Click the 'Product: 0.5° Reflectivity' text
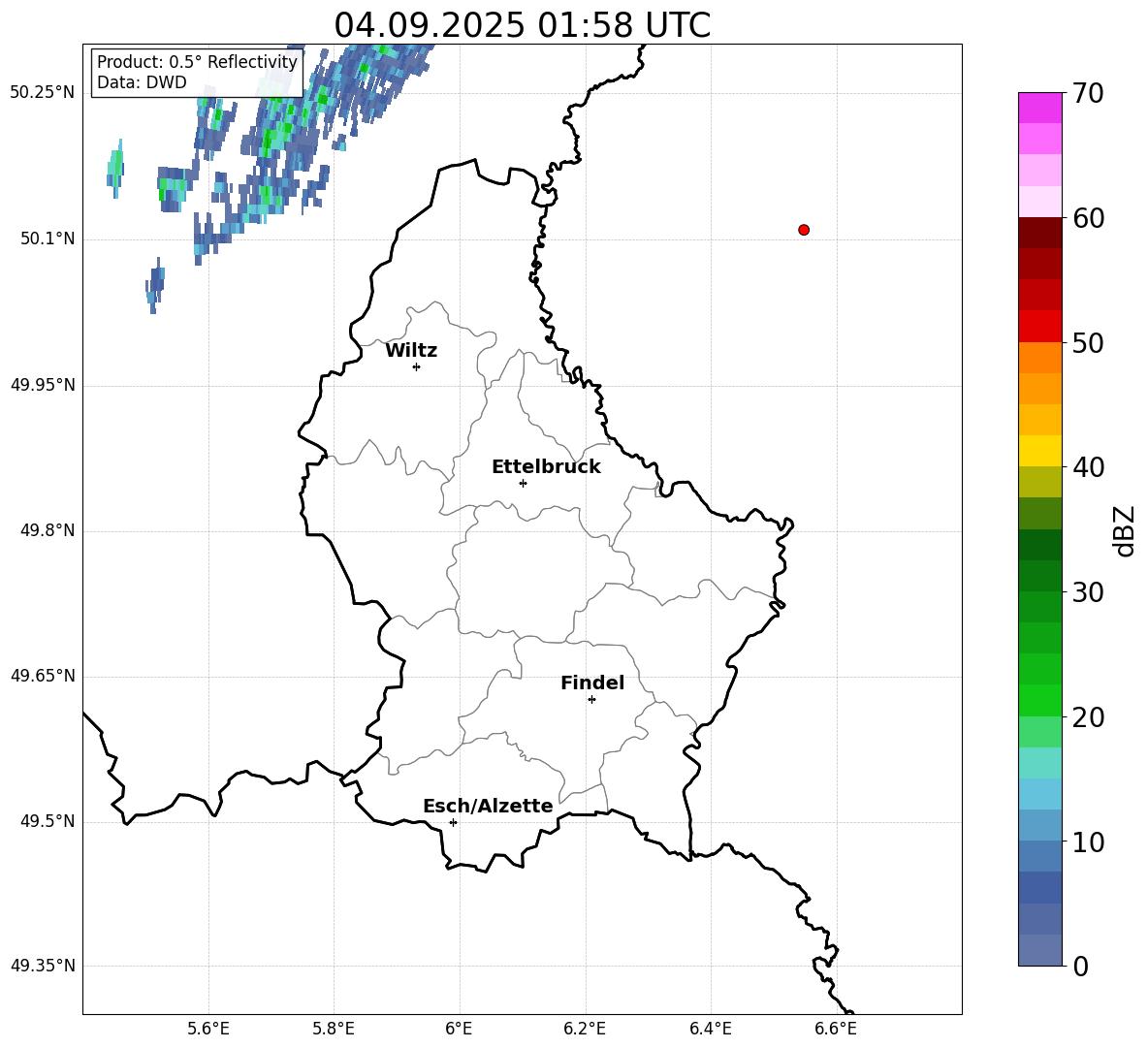Screen dimensions: 1148x1048 tap(197, 61)
